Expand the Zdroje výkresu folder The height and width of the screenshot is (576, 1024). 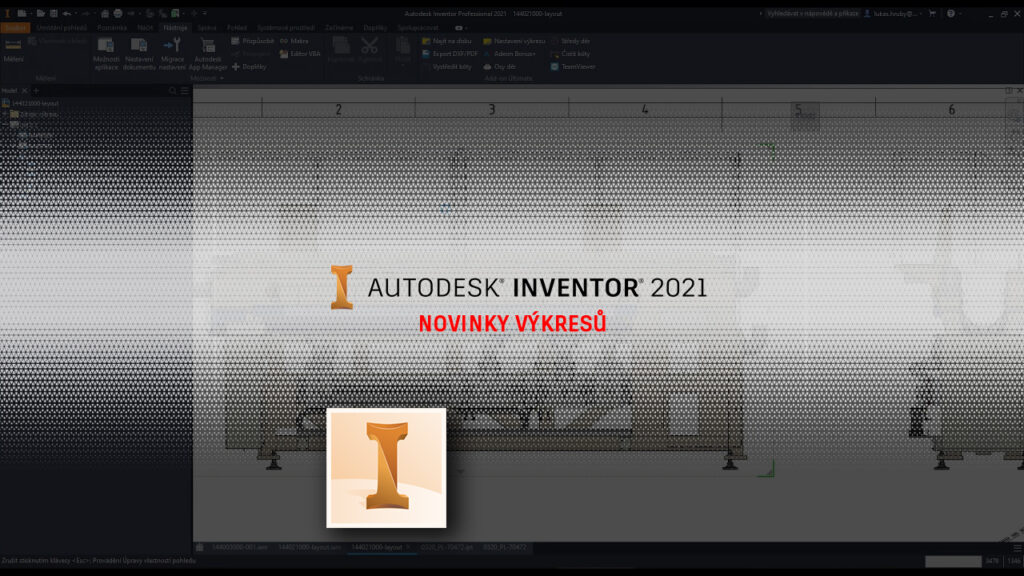[x=6, y=114]
